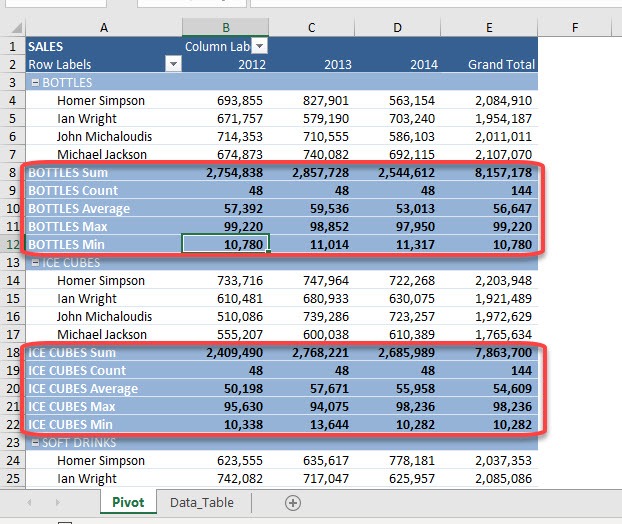Viewport: 622px width, 524px height.
Task: Click cell with value 2,107,070
Action: pos(489,154)
